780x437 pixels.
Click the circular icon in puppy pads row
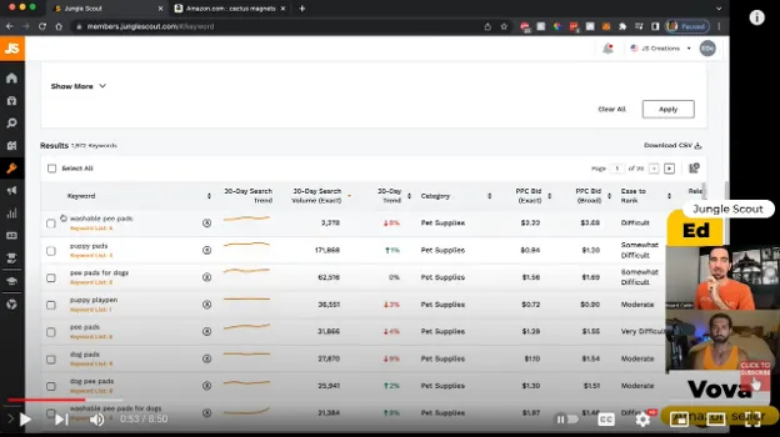pos(207,250)
